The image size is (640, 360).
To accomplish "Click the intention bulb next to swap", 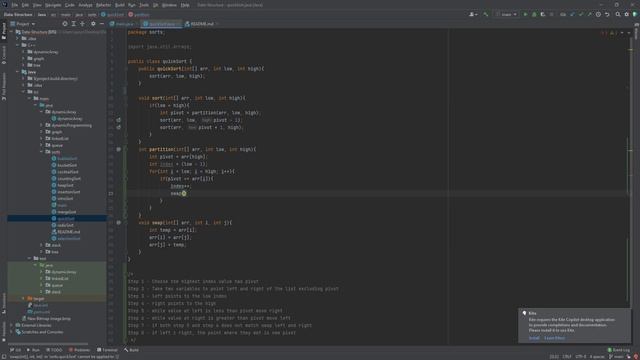I will tap(184, 193).
